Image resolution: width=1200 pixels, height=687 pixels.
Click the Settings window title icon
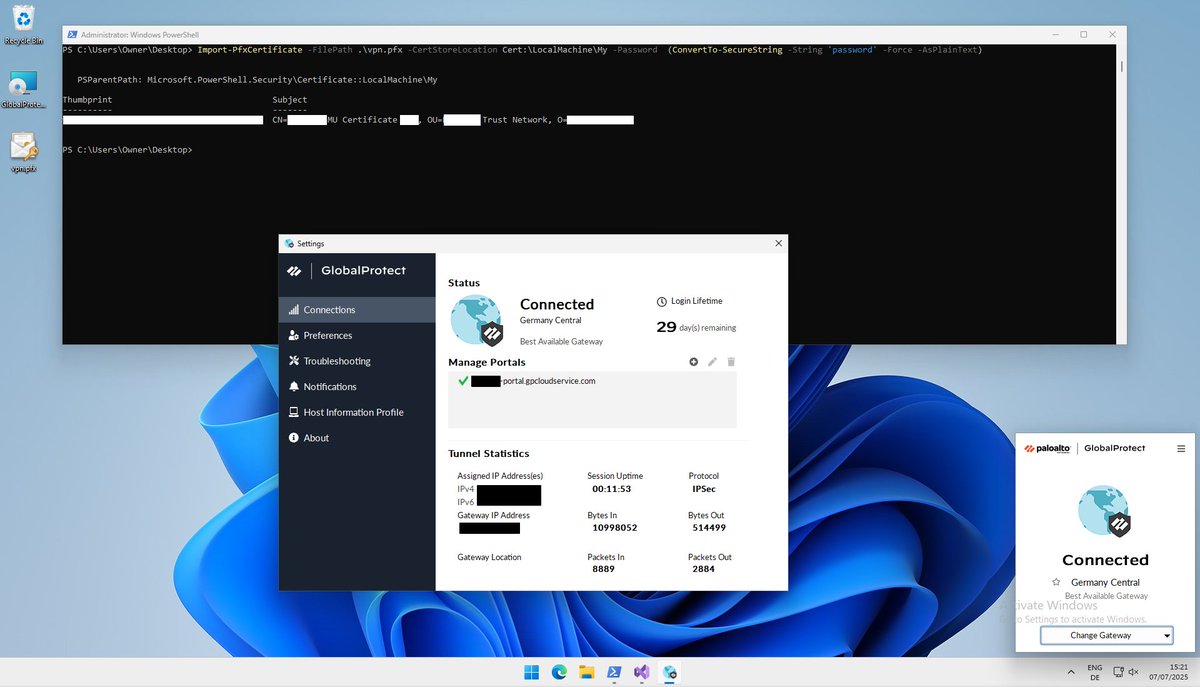tap(289, 243)
